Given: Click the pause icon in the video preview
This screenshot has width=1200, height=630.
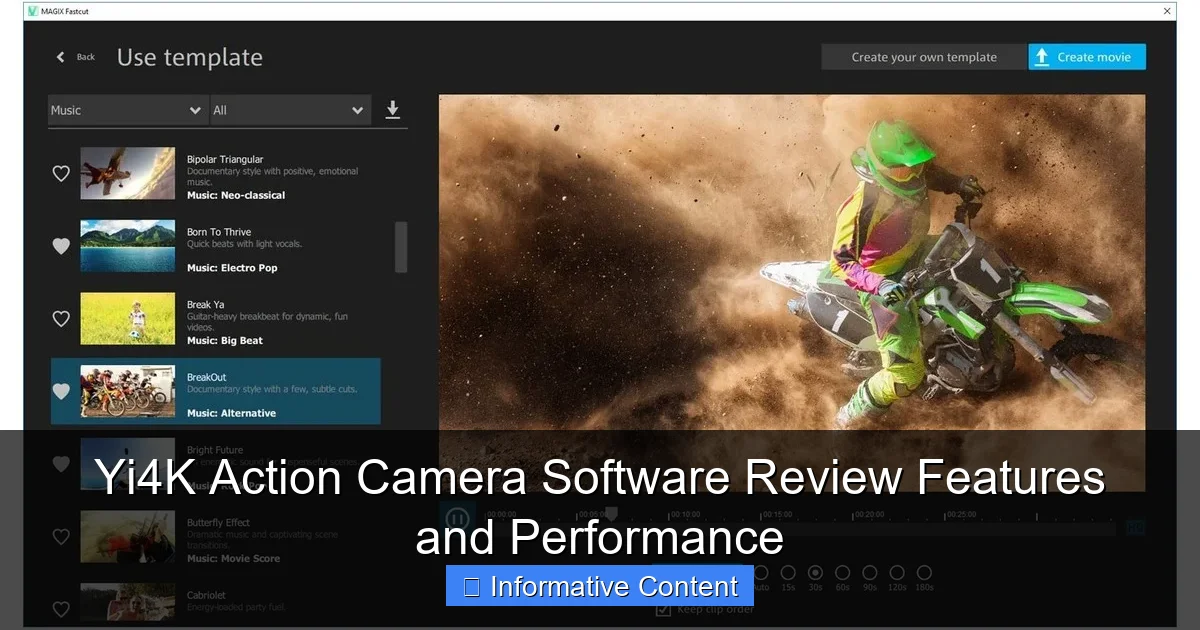Looking at the screenshot, I should [x=457, y=518].
